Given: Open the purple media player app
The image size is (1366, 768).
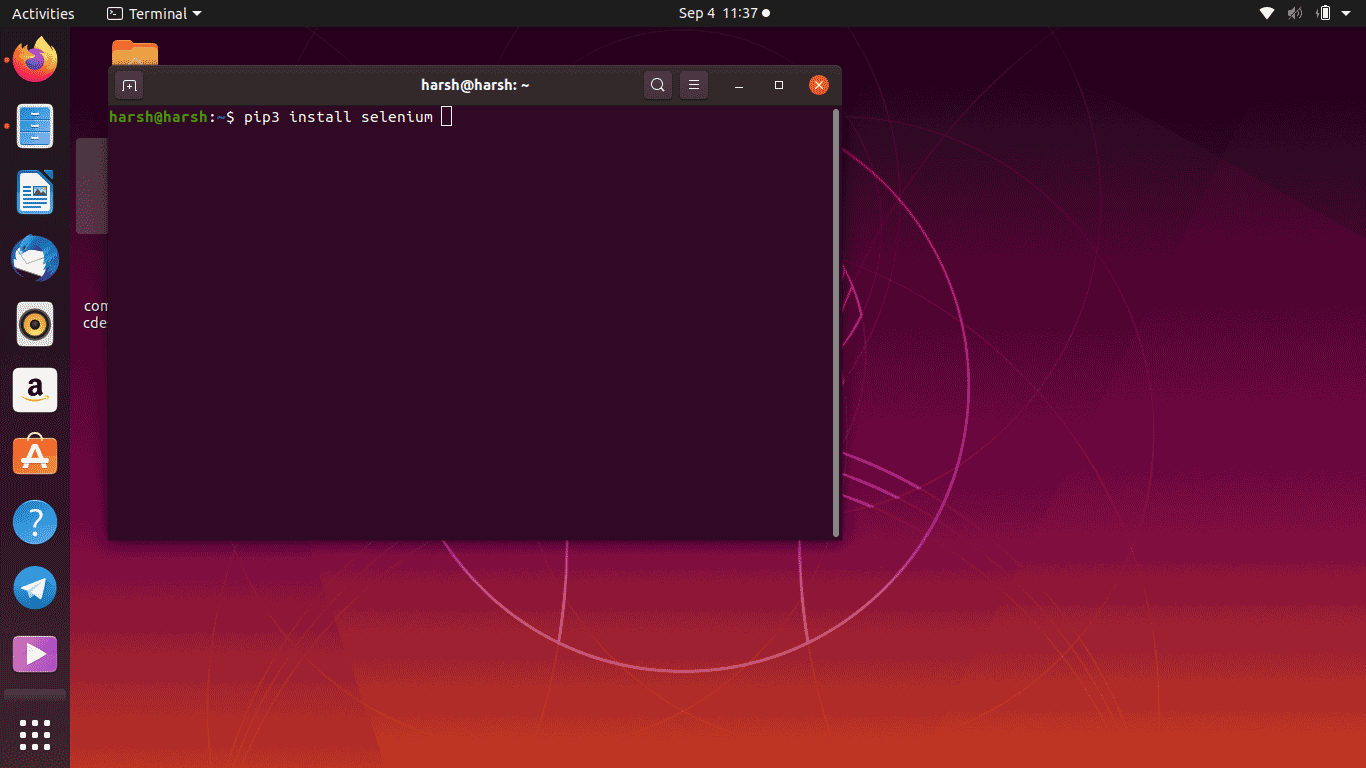Looking at the screenshot, I should click(x=35, y=654).
